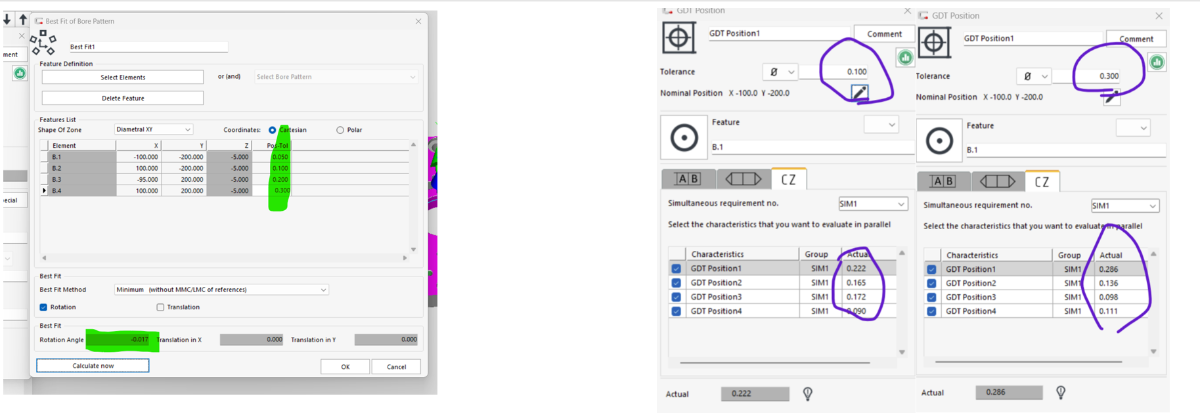Viewport: 1200px width, 415px height.
Task: Click circle feature icon in right GDT window
Action: (938, 139)
